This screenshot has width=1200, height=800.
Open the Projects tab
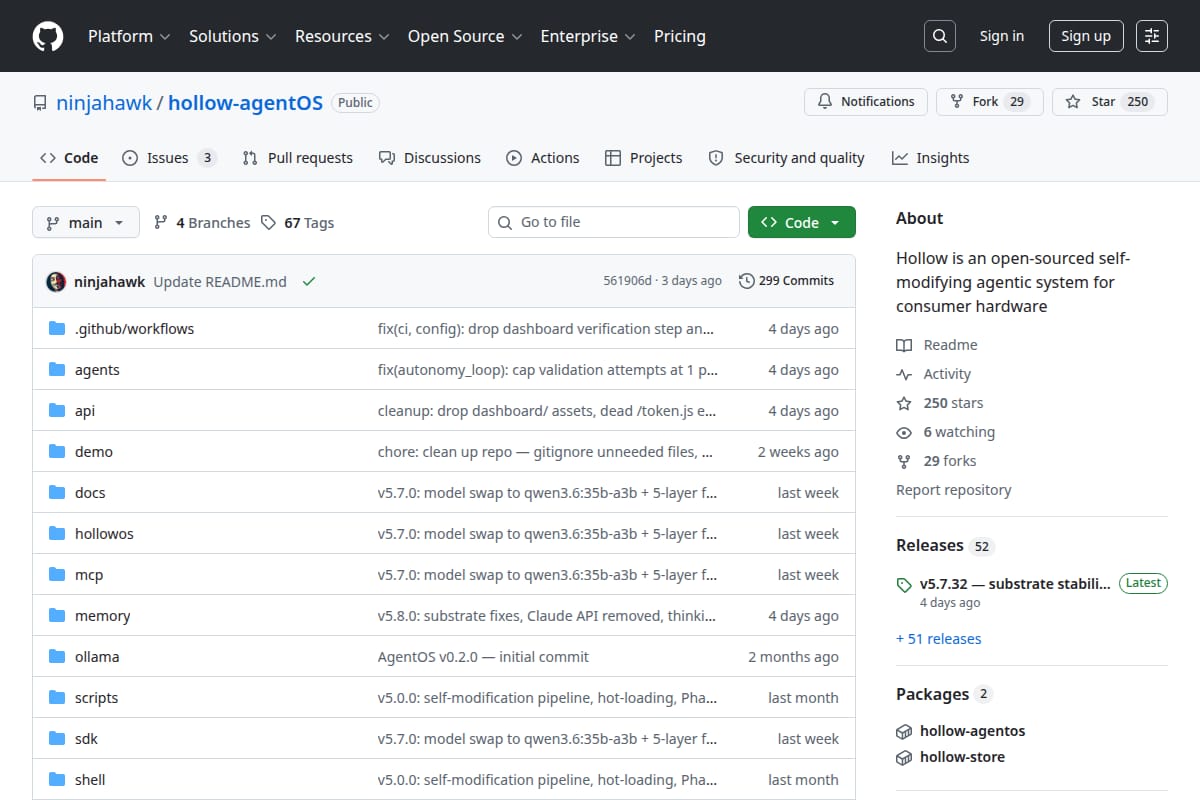[x=644, y=158]
